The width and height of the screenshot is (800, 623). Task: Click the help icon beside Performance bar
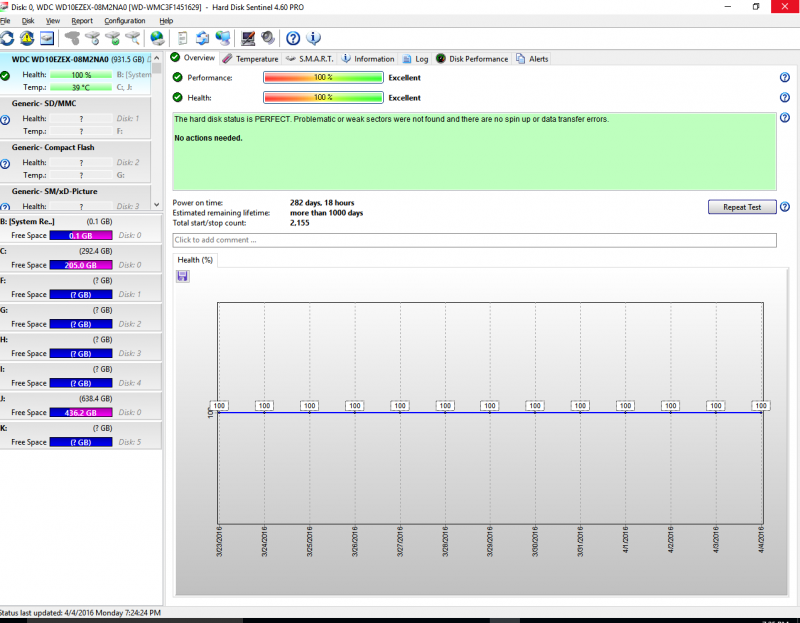click(x=785, y=78)
